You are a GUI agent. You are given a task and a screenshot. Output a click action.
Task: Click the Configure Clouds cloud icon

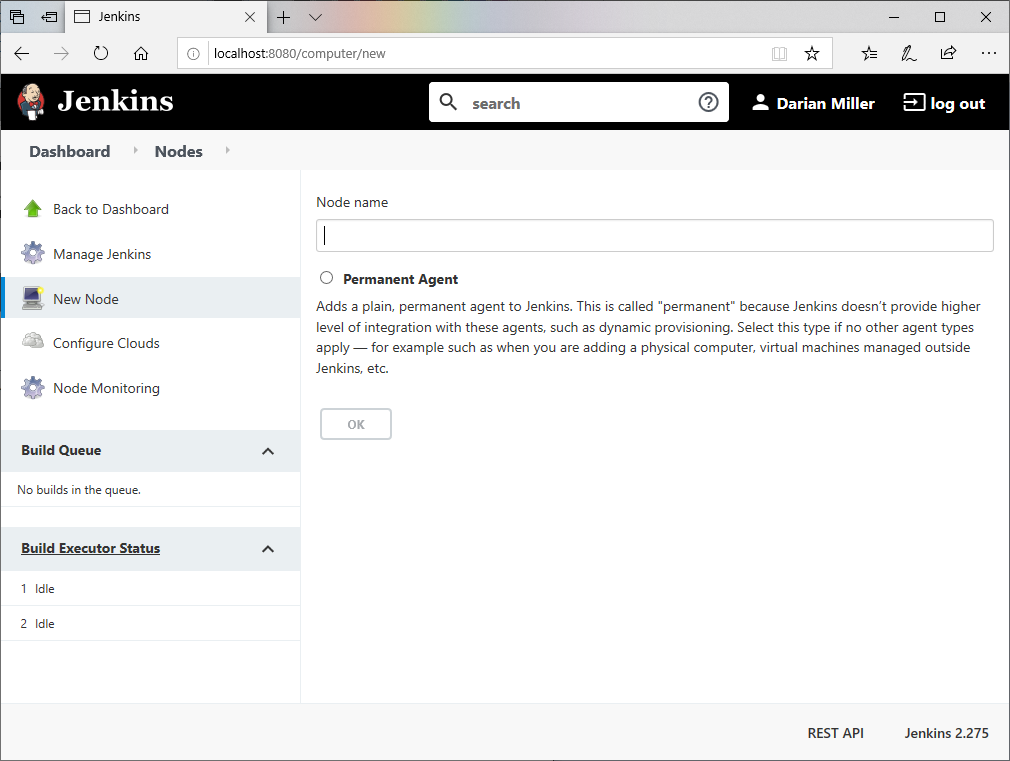coord(33,342)
